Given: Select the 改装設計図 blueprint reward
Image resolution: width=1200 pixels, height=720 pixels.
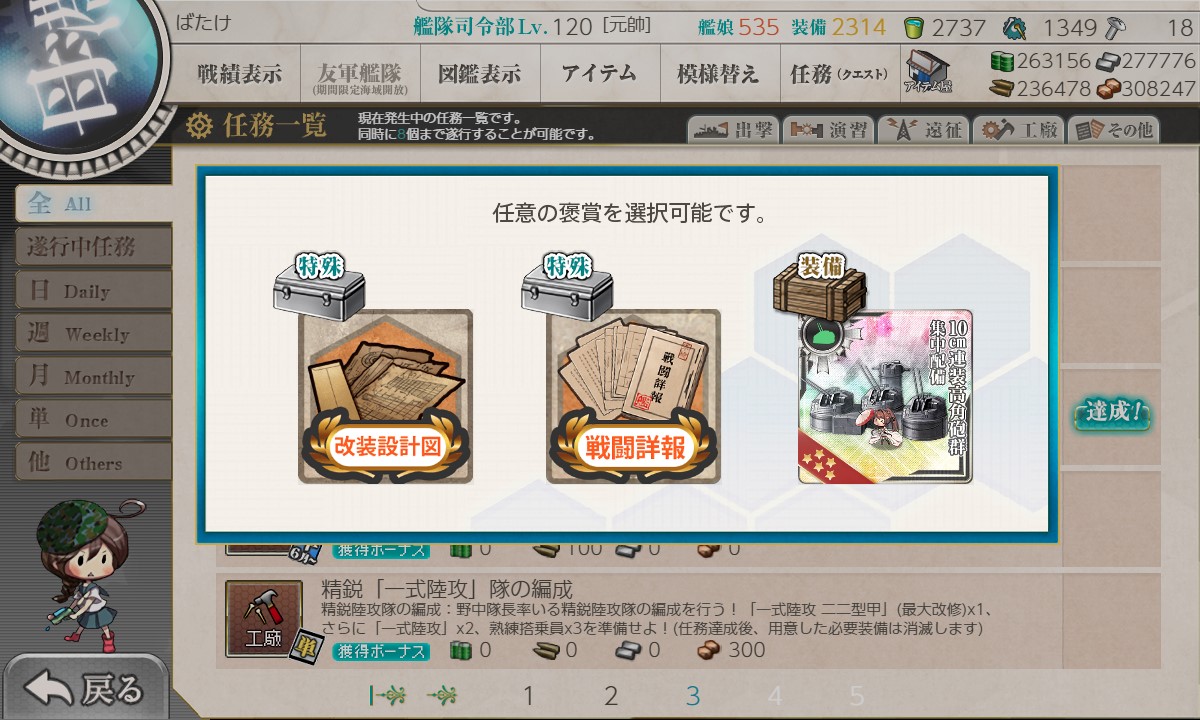Looking at the screenshot, I should pos(385,397).
